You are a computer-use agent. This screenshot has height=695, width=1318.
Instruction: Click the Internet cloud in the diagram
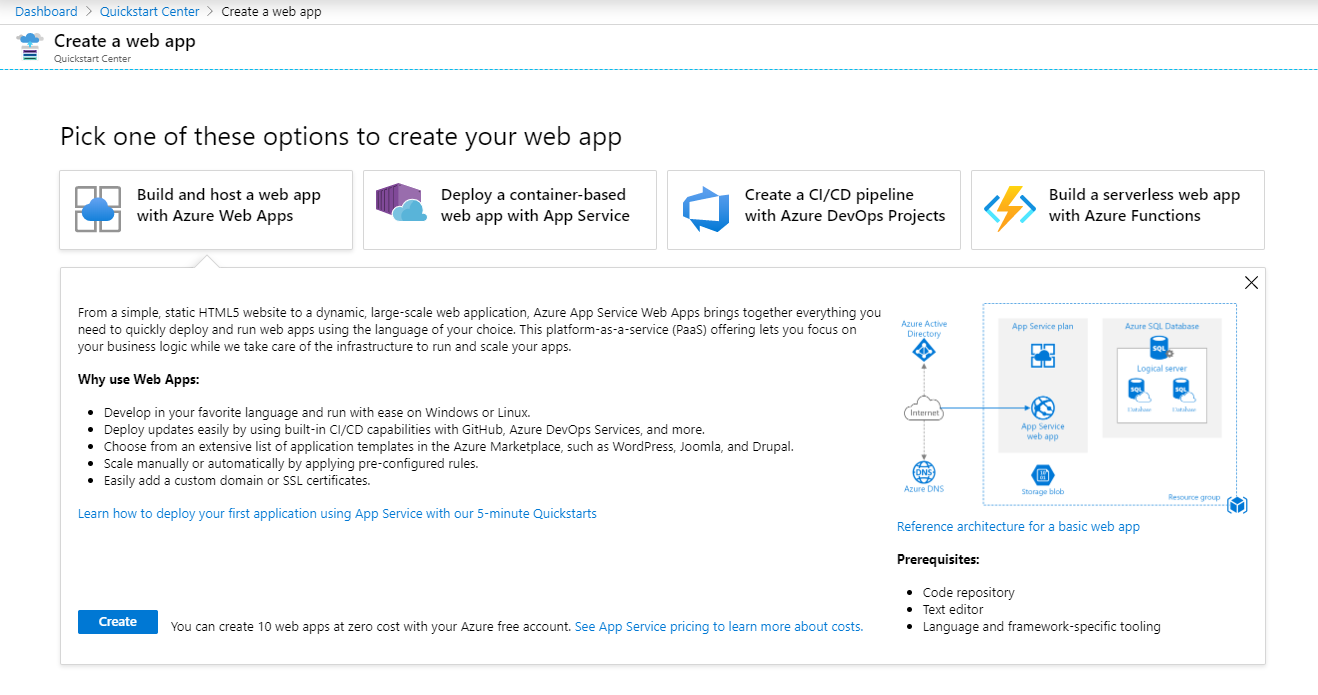923,411
